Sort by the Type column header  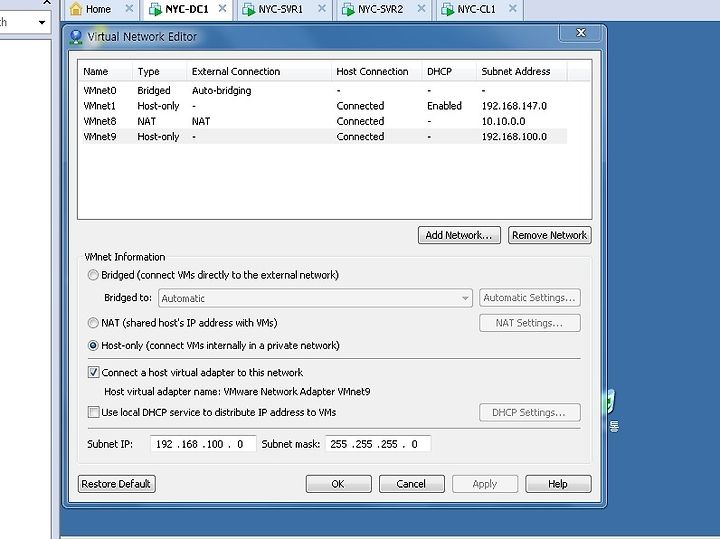(159, 72)
